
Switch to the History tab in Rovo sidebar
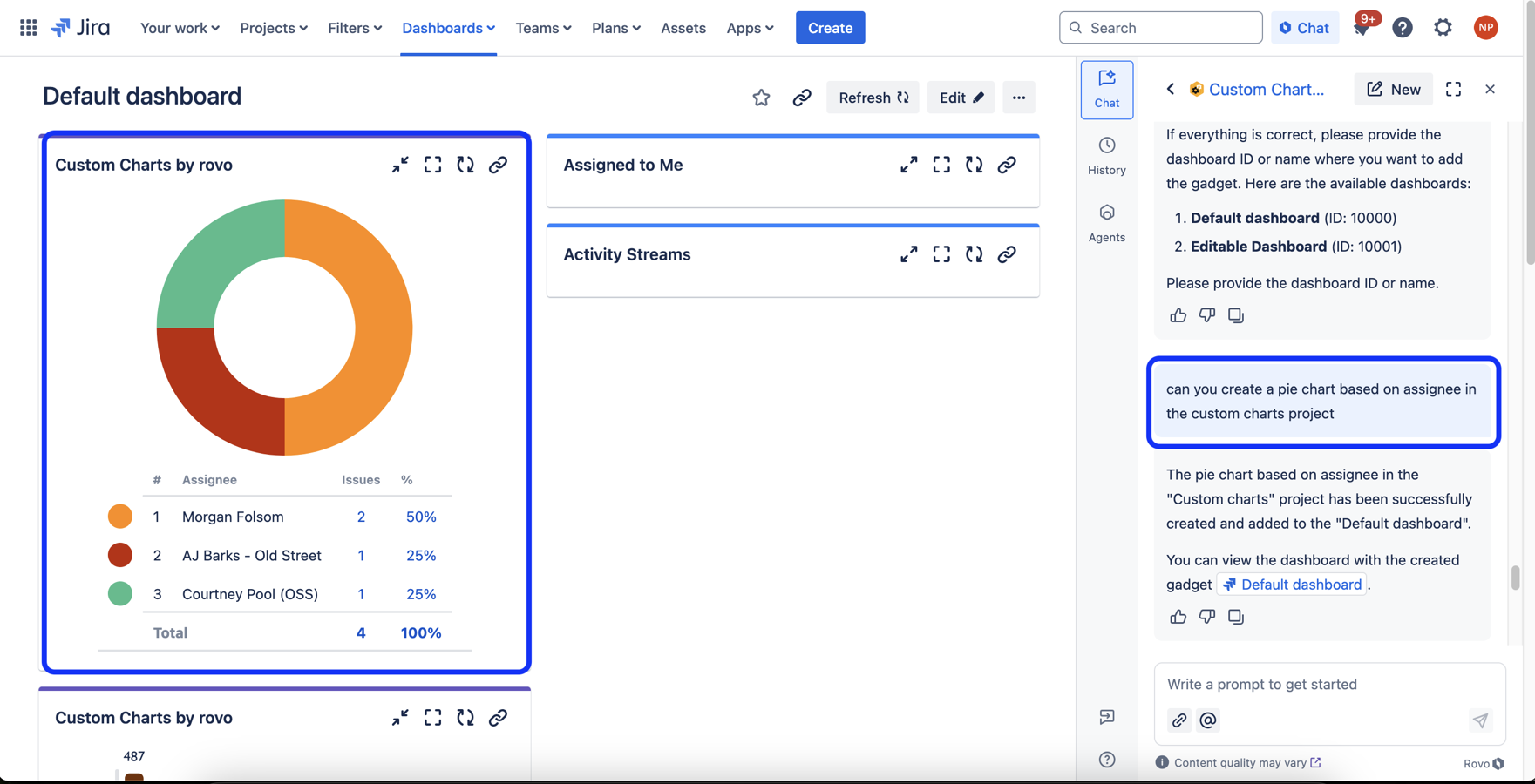coord(1107,157)
